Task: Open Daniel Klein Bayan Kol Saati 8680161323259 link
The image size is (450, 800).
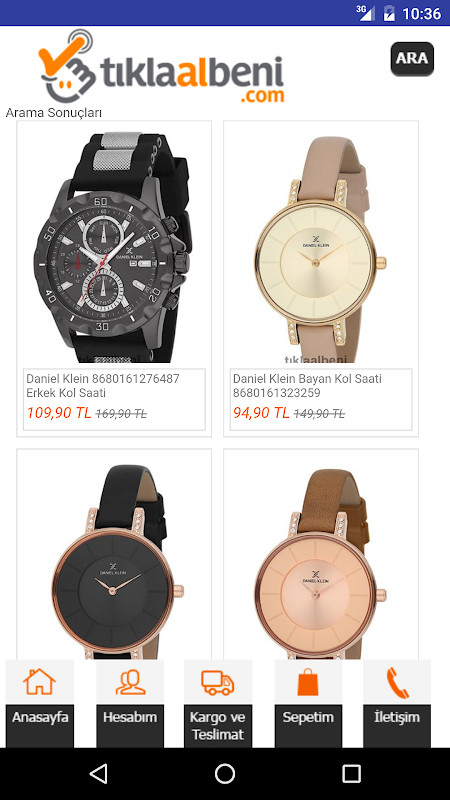Action: click(x=308, y=386)
